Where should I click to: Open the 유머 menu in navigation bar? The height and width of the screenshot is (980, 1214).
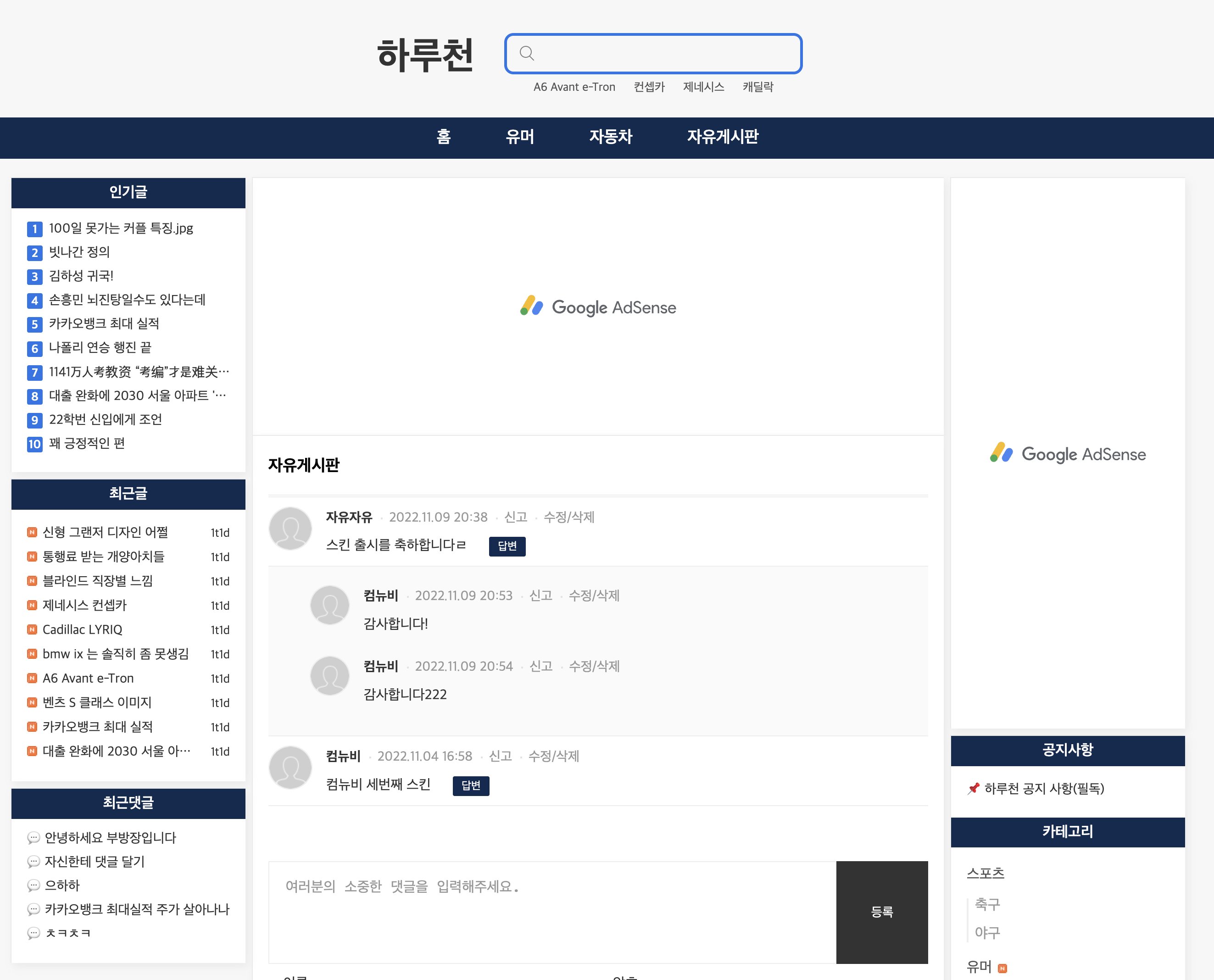coord(519,137)
